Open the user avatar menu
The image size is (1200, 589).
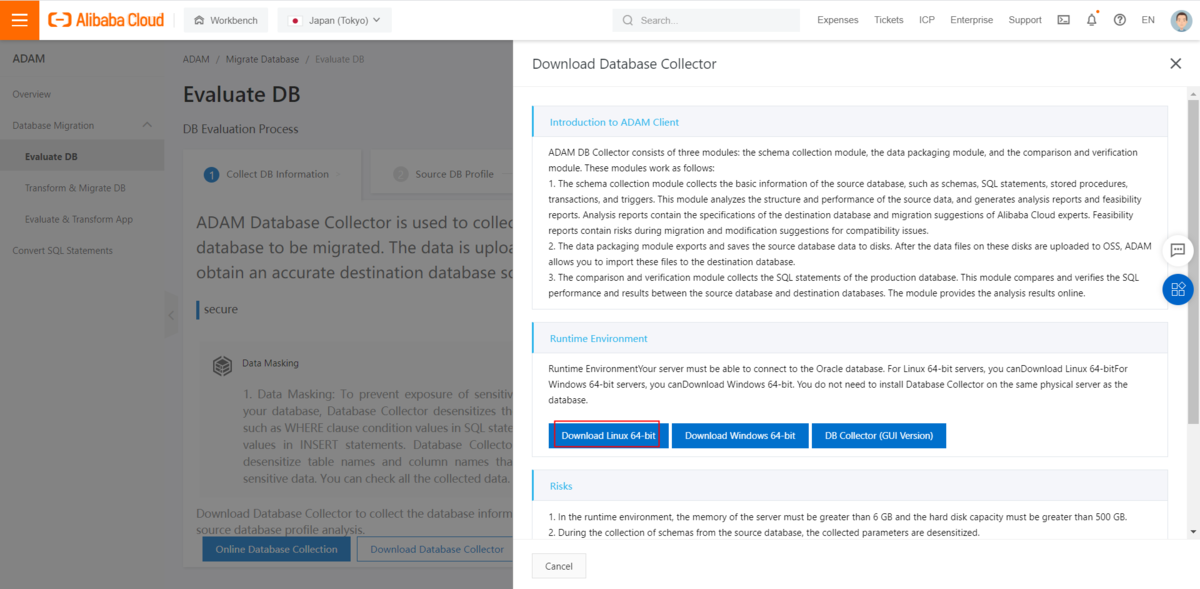pyautogui.click(x=1180, y=20)
